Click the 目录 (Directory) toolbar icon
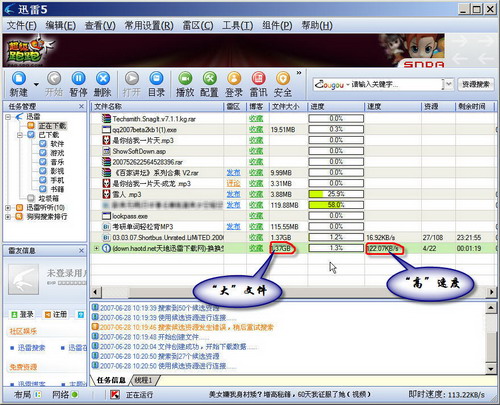500x405 pixels. [x=156, y=84]
